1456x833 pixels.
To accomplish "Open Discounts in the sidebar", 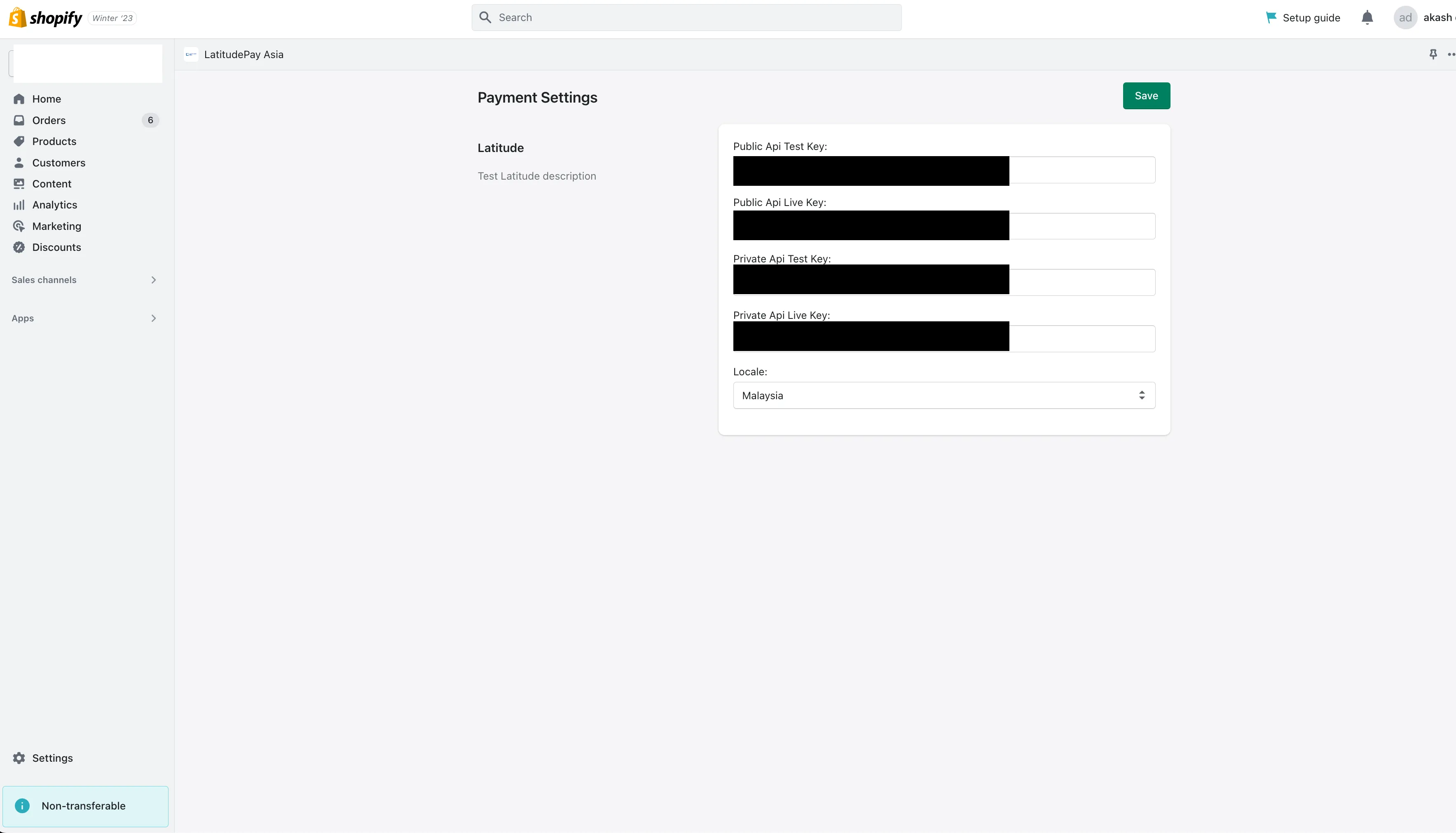I will coord(86,247).
